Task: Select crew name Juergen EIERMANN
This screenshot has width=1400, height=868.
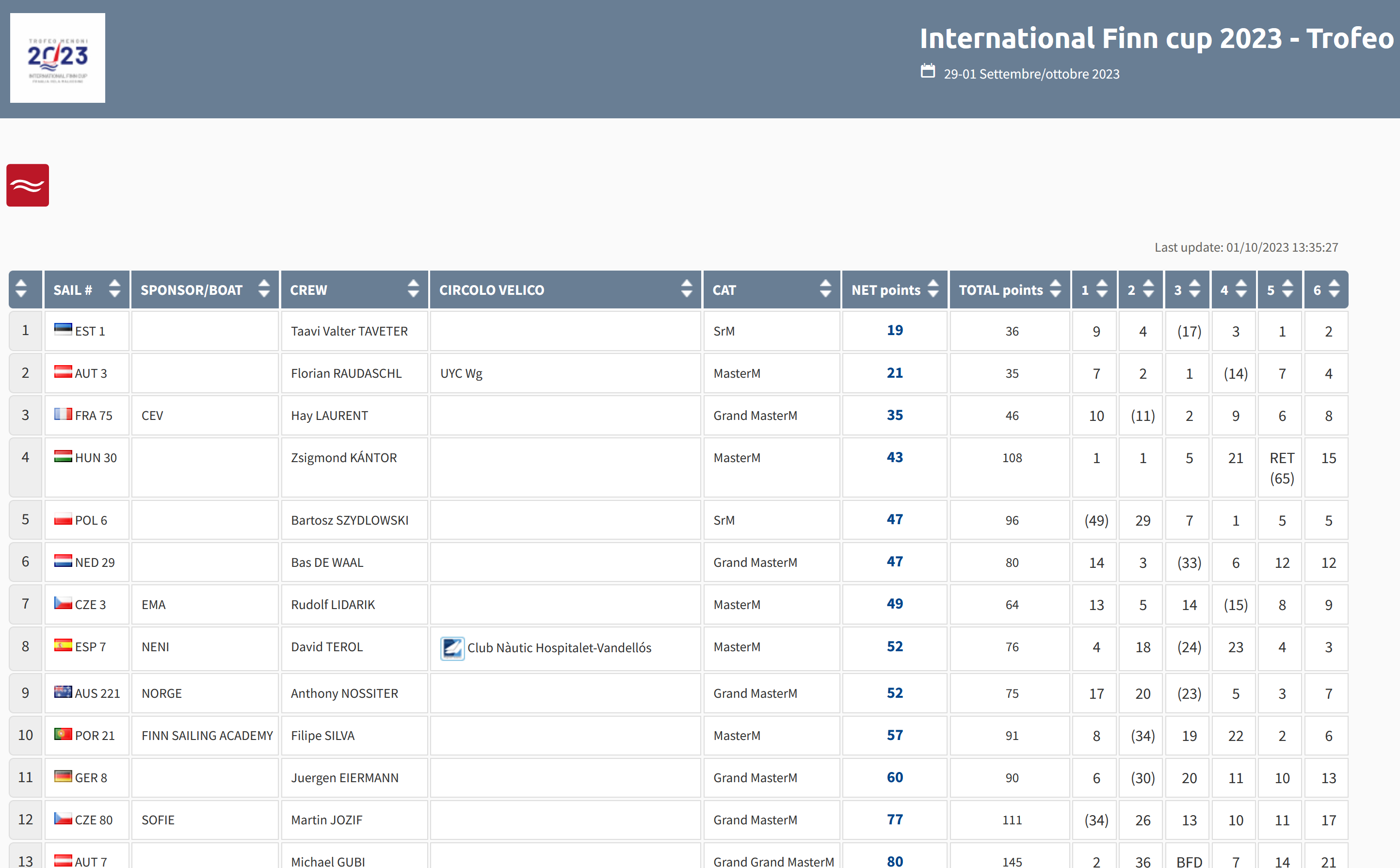Action: click(x=344, y=778)
